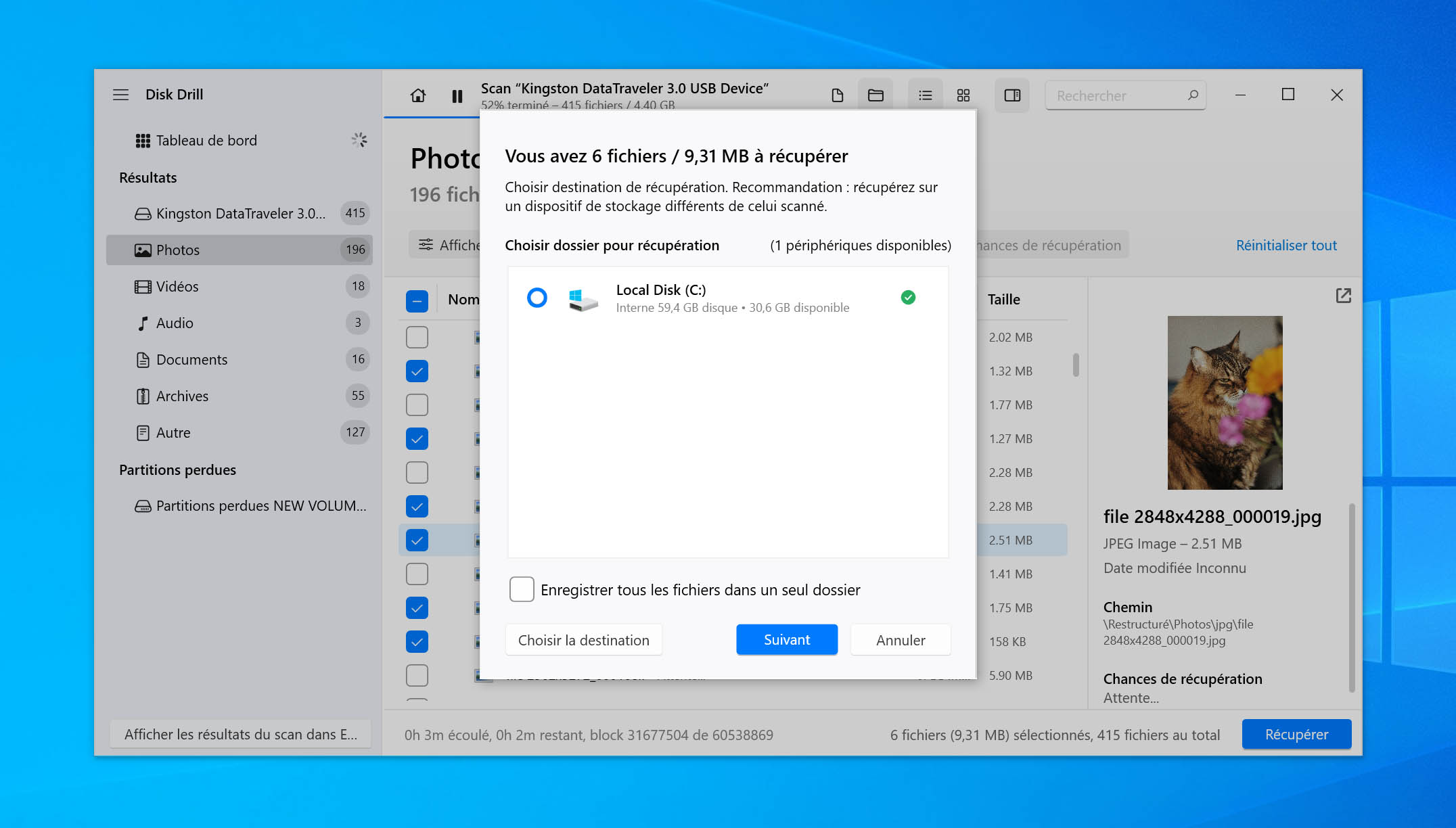The image size is (1456, 828).
Task: Enable saving all files in one folder
Action: coord(522,589)
